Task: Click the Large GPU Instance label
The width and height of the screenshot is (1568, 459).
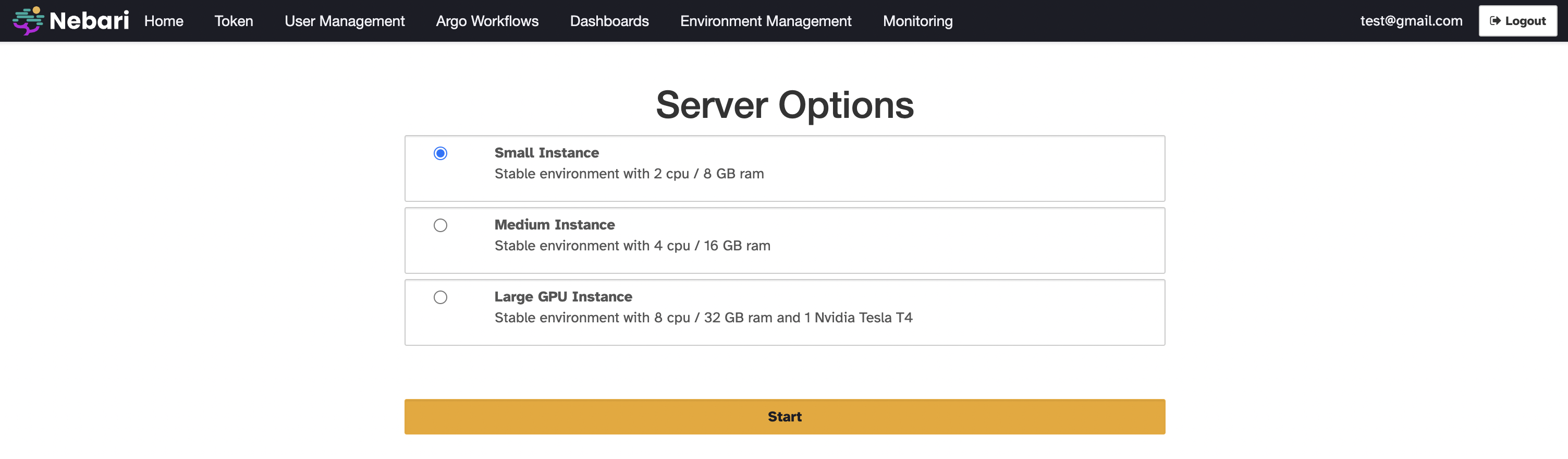Action: [562, 296]
